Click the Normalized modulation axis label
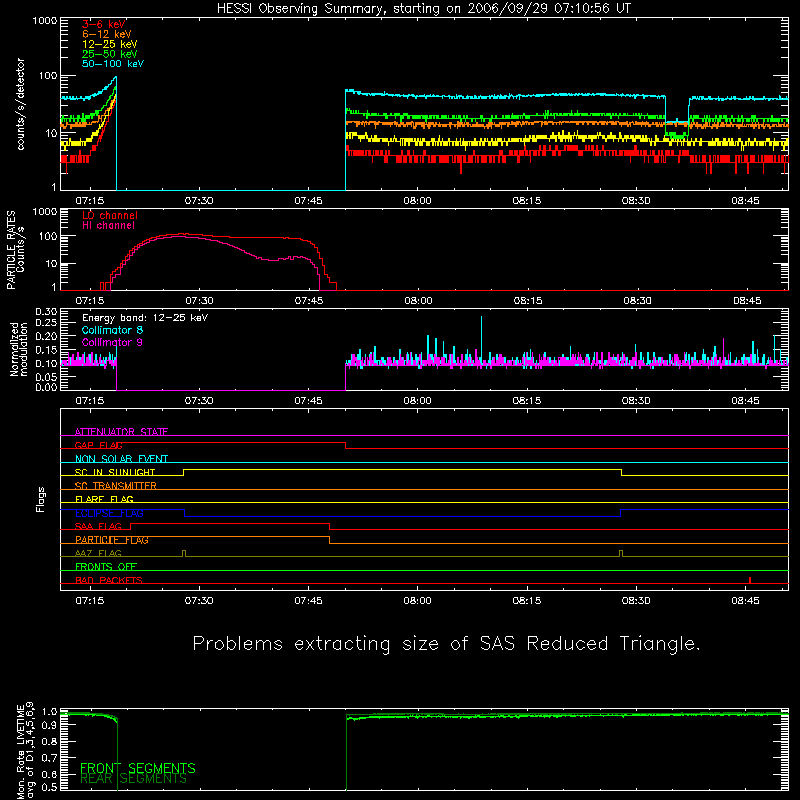 (x=19, y=349)
